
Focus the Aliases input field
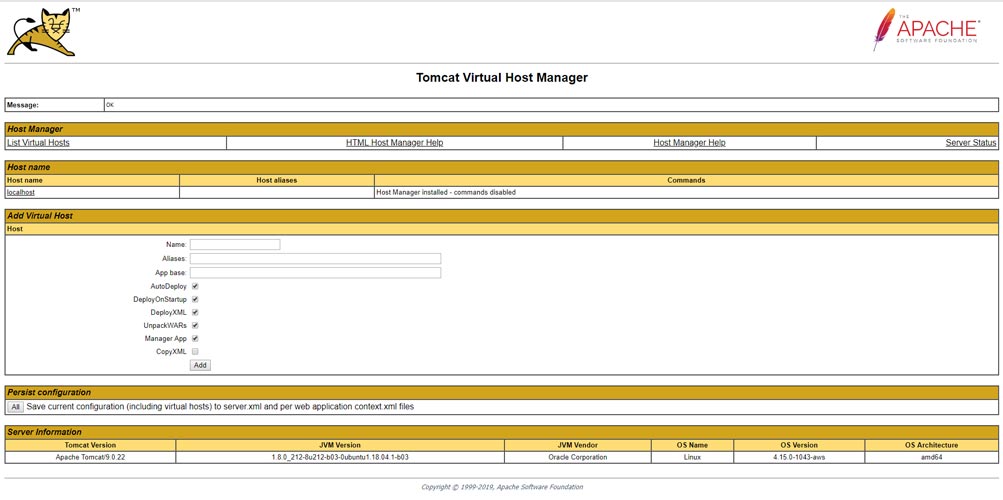point(315,258)
